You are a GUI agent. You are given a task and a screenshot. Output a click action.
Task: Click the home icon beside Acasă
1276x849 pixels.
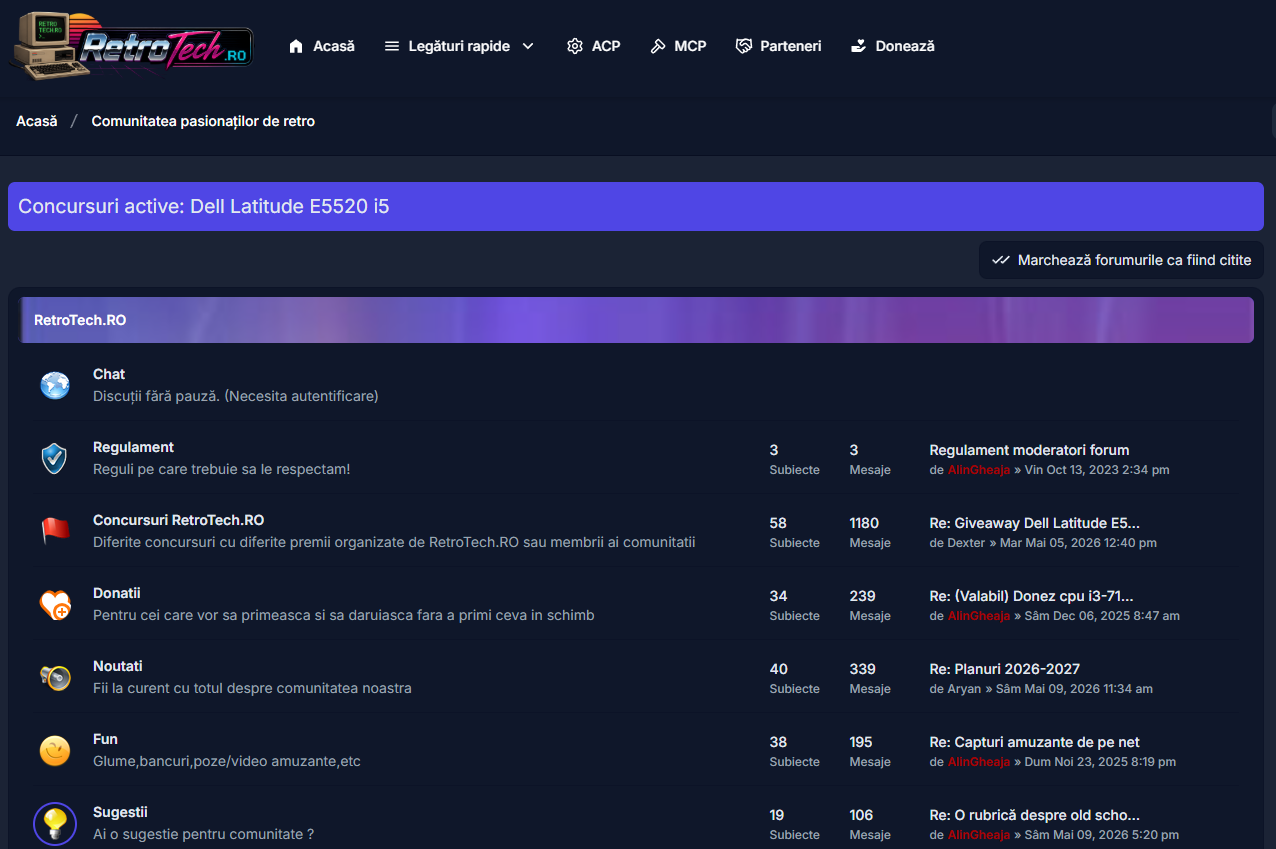pos(296,46)
